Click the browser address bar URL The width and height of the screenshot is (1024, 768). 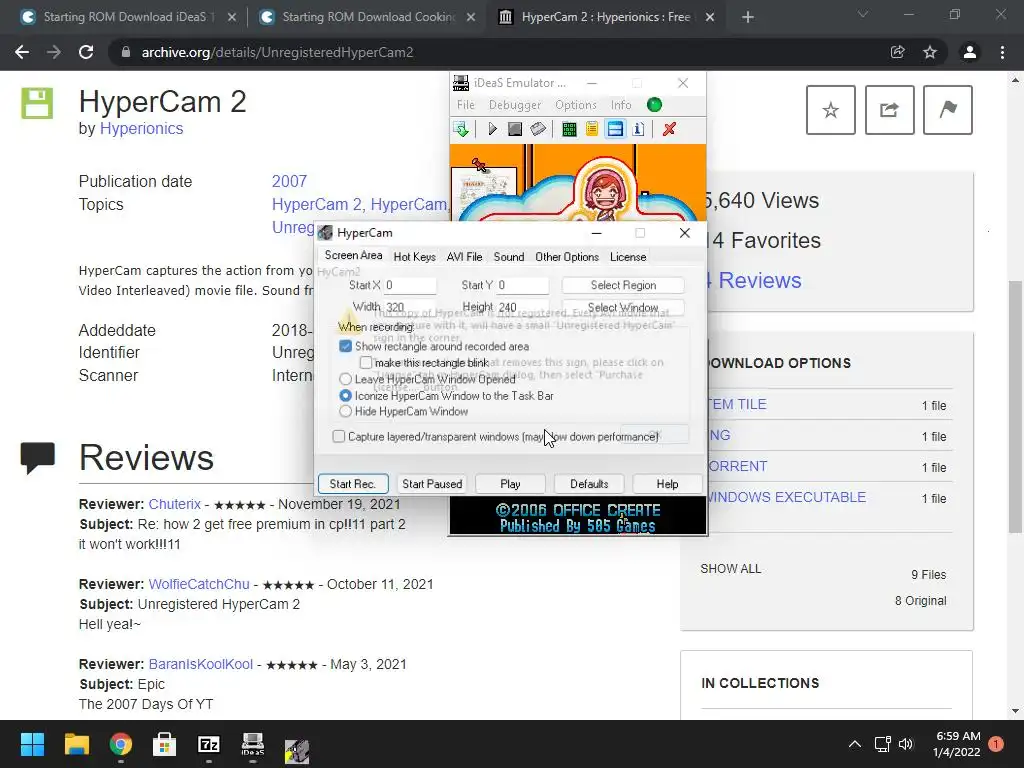278,52
